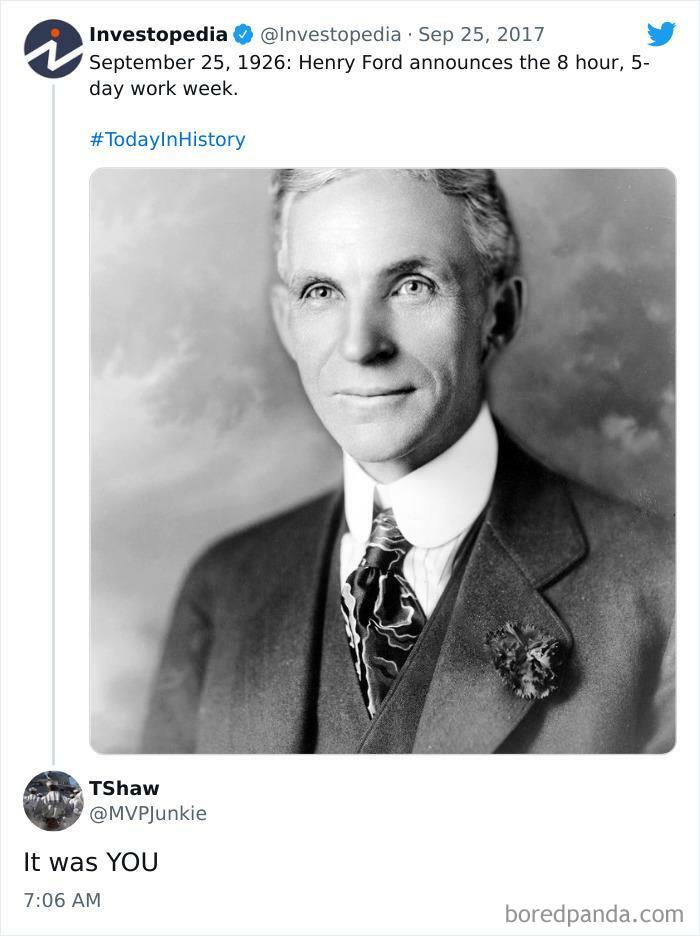The width and height of the screenshot is (700, 936).
Task: Click the Twitter bird logo
Action: 661,34
